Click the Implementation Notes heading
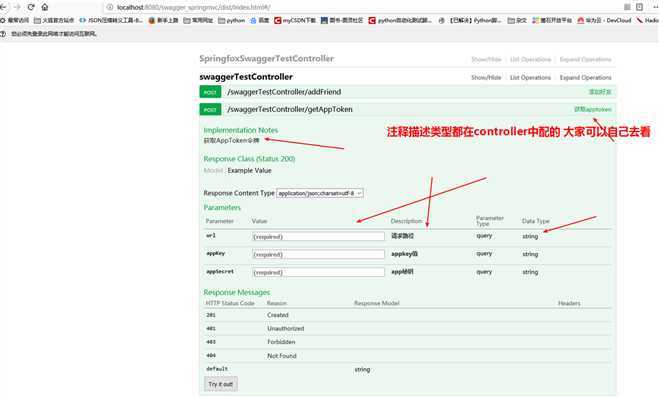 coord(240,130)
